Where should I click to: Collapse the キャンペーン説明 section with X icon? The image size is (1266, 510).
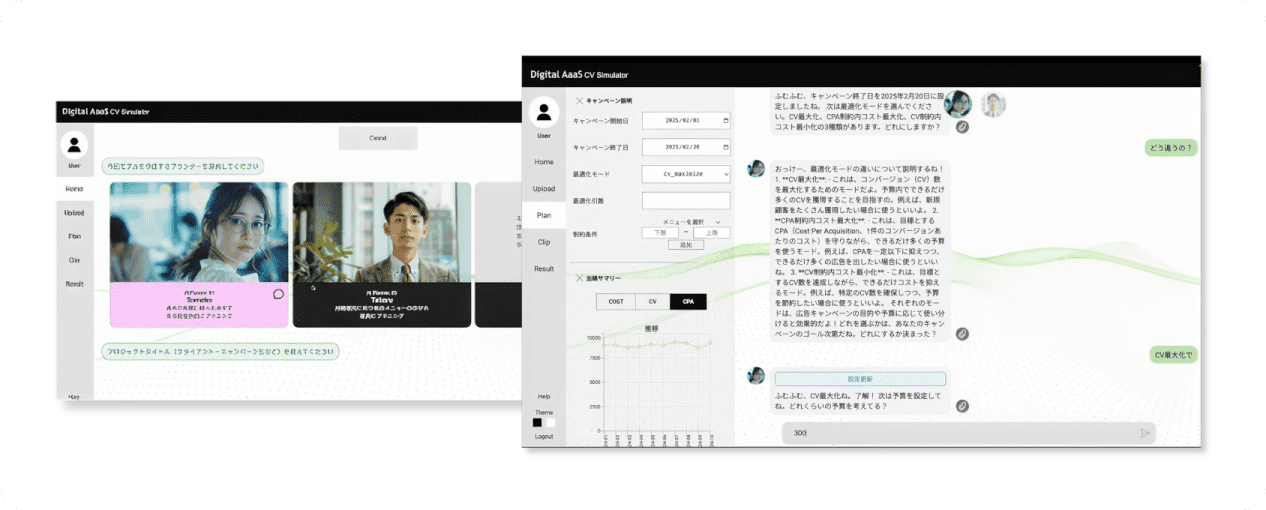578,100
